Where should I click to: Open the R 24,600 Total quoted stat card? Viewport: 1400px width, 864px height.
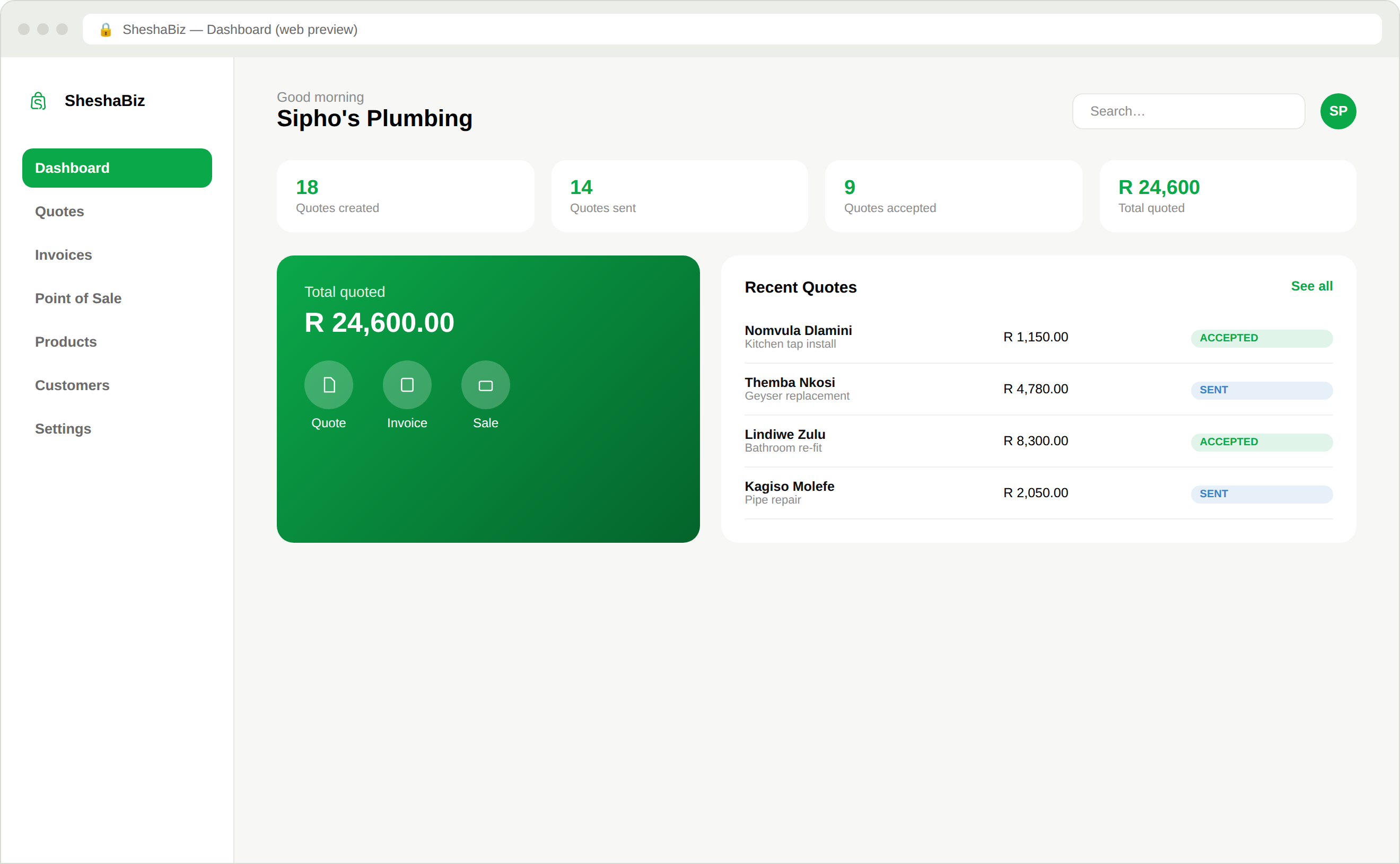1227,196
